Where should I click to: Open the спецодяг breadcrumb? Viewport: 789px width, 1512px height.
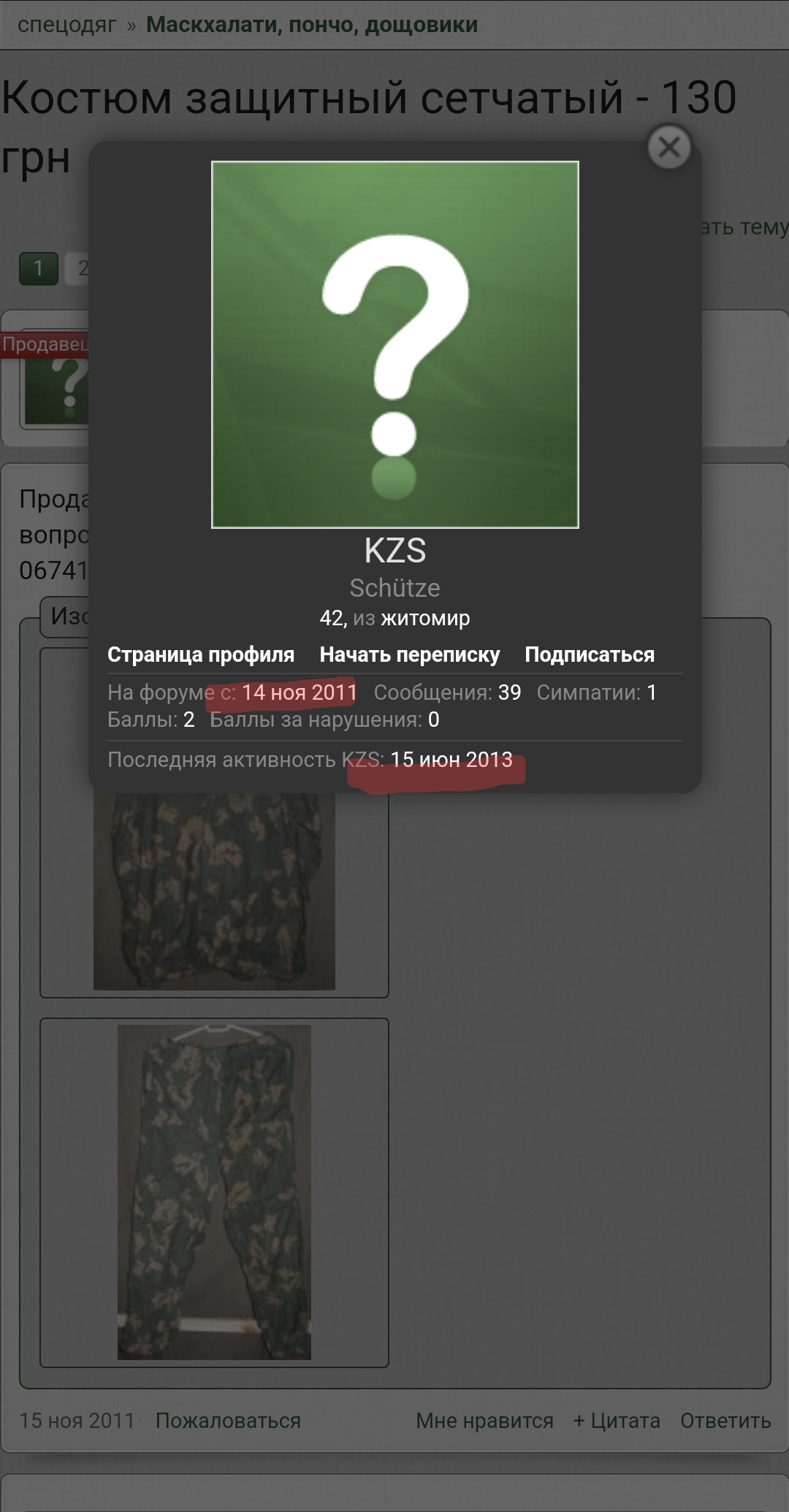67,24
